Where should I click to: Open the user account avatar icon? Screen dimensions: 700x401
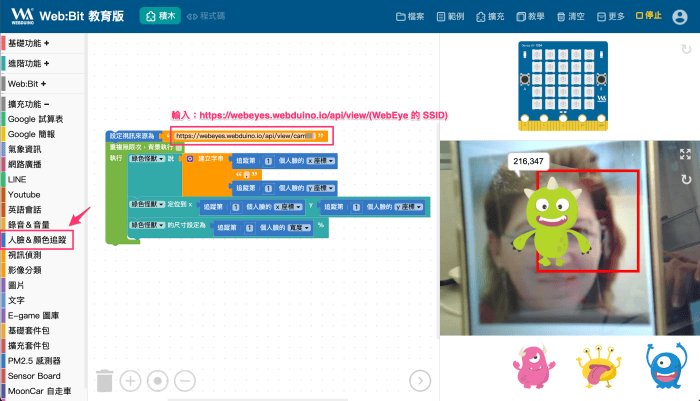tap(679, 17)
